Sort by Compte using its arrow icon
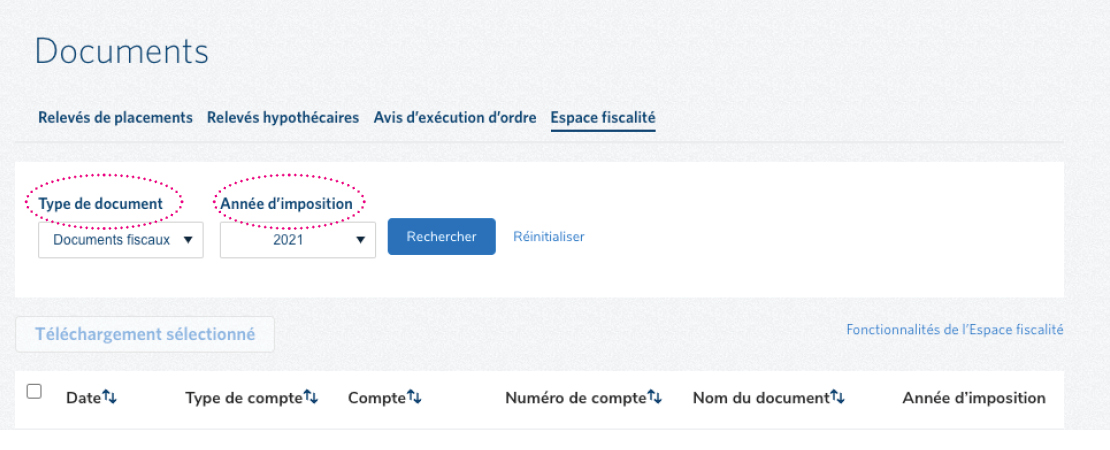 414,398
